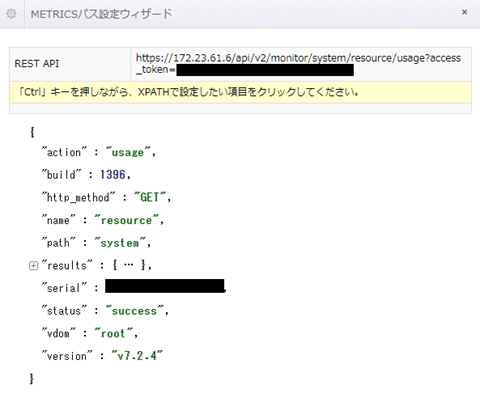Viewport: 480px width, 402px height.
Task: Click the "serial" key
Action: [x=64, y=288]
